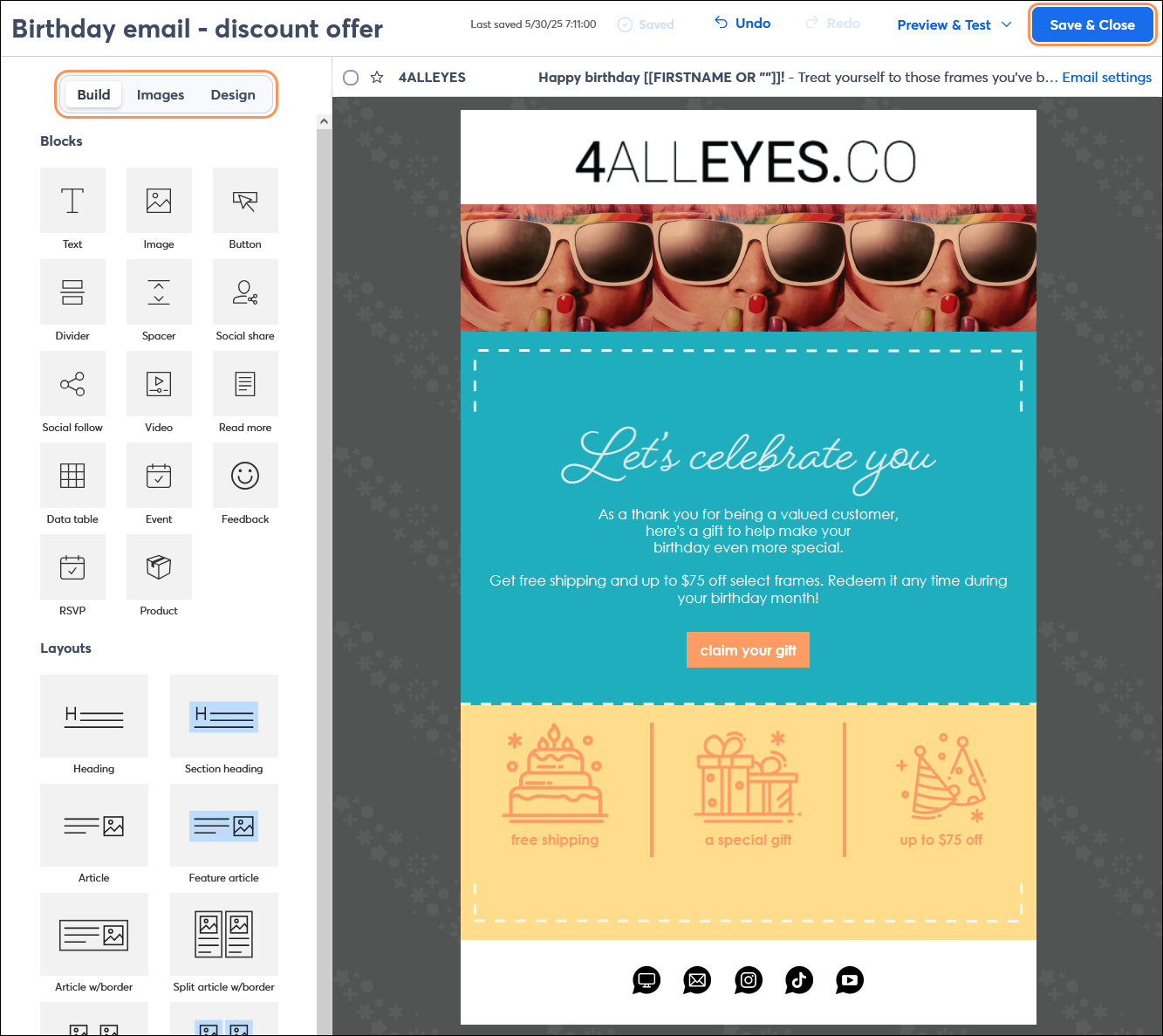This screenshot has width=1163, height=1036.
Task: Pick the Social share block
Action: click(245, 292)
